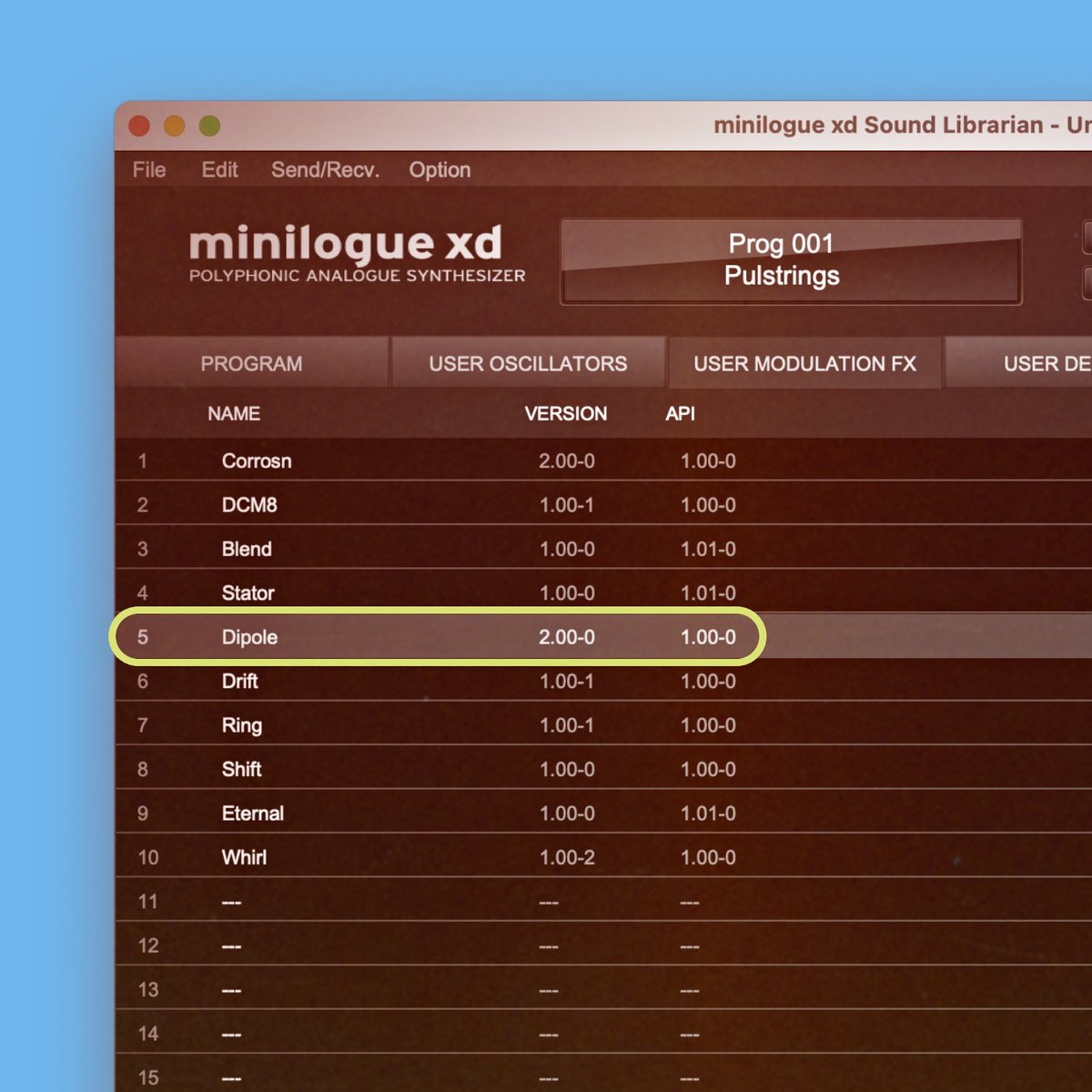Select the Shift effect row
Screen dimensions: 1092x1092
[603, 769]
